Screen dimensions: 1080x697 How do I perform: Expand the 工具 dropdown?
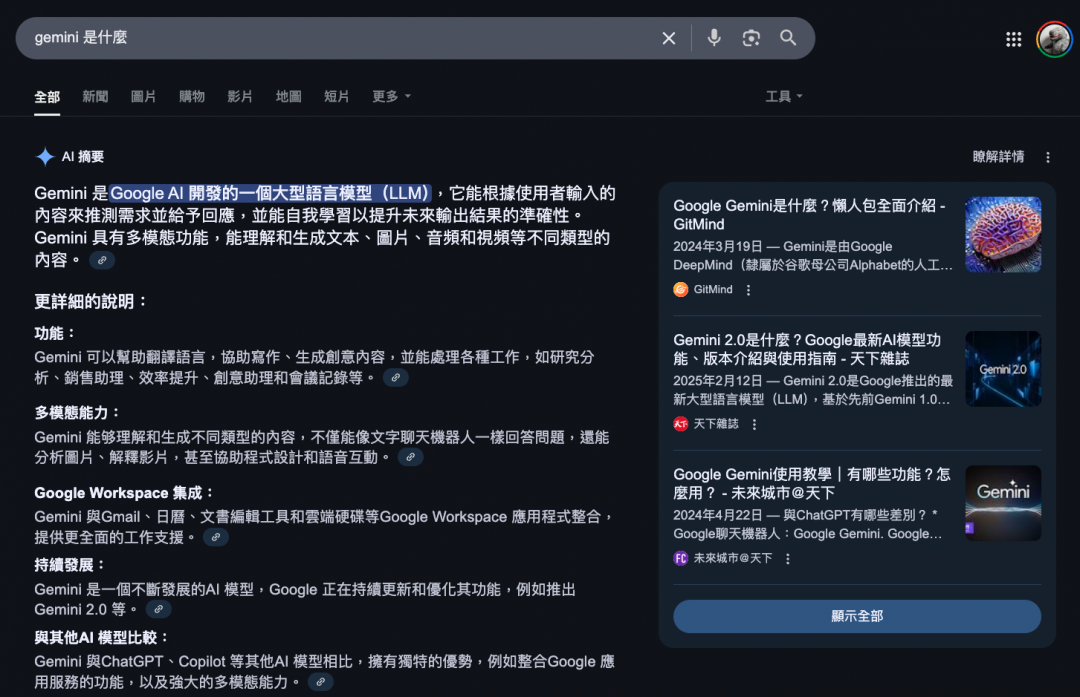point(783,96)
